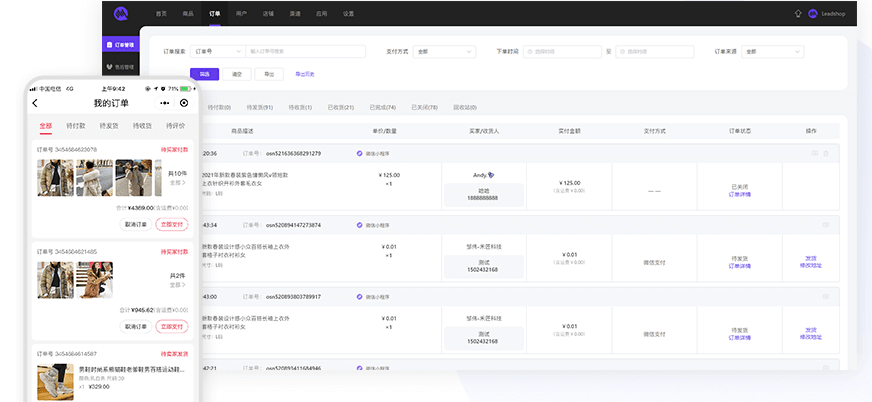Tap the battery icon in the phone status bar
Viewport: 872px width, 402px height.
click(x=186, y=89)
